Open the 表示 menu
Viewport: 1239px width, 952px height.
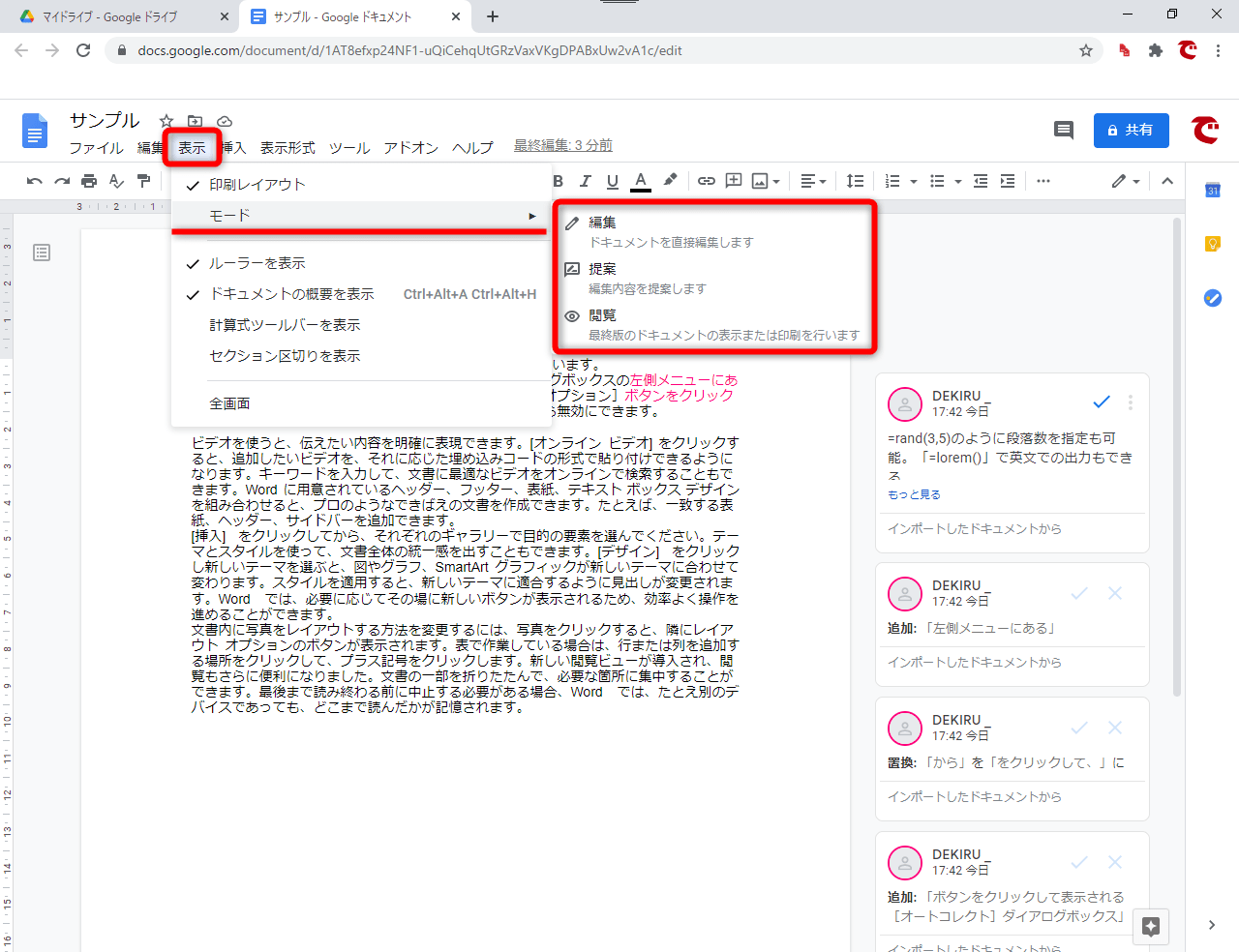point(192,148)
